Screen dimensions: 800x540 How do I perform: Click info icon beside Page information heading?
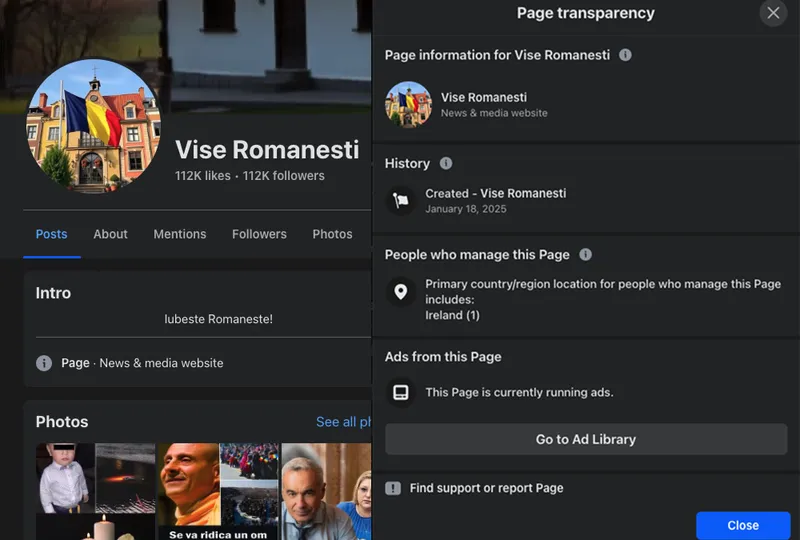point(625,55)
